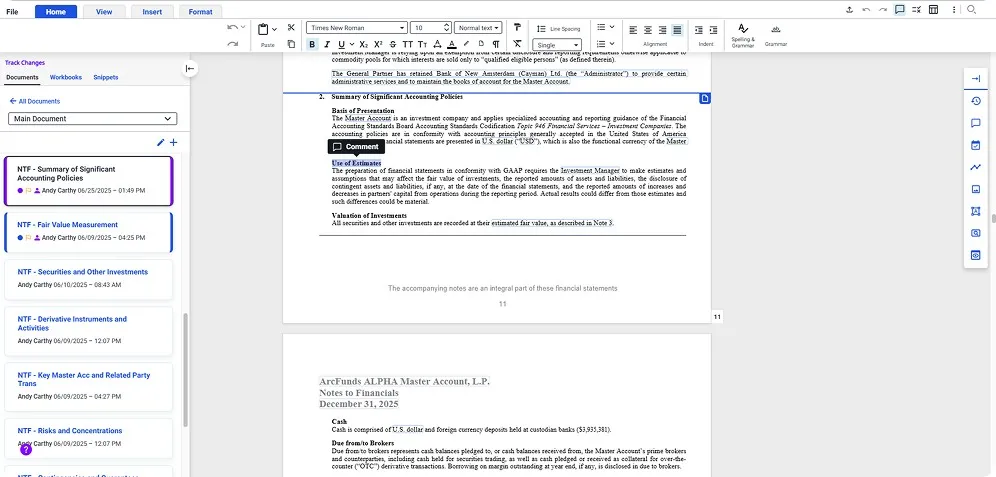
Task: Click the search magnifier icon in top bar
Action: tap(971, 10)
